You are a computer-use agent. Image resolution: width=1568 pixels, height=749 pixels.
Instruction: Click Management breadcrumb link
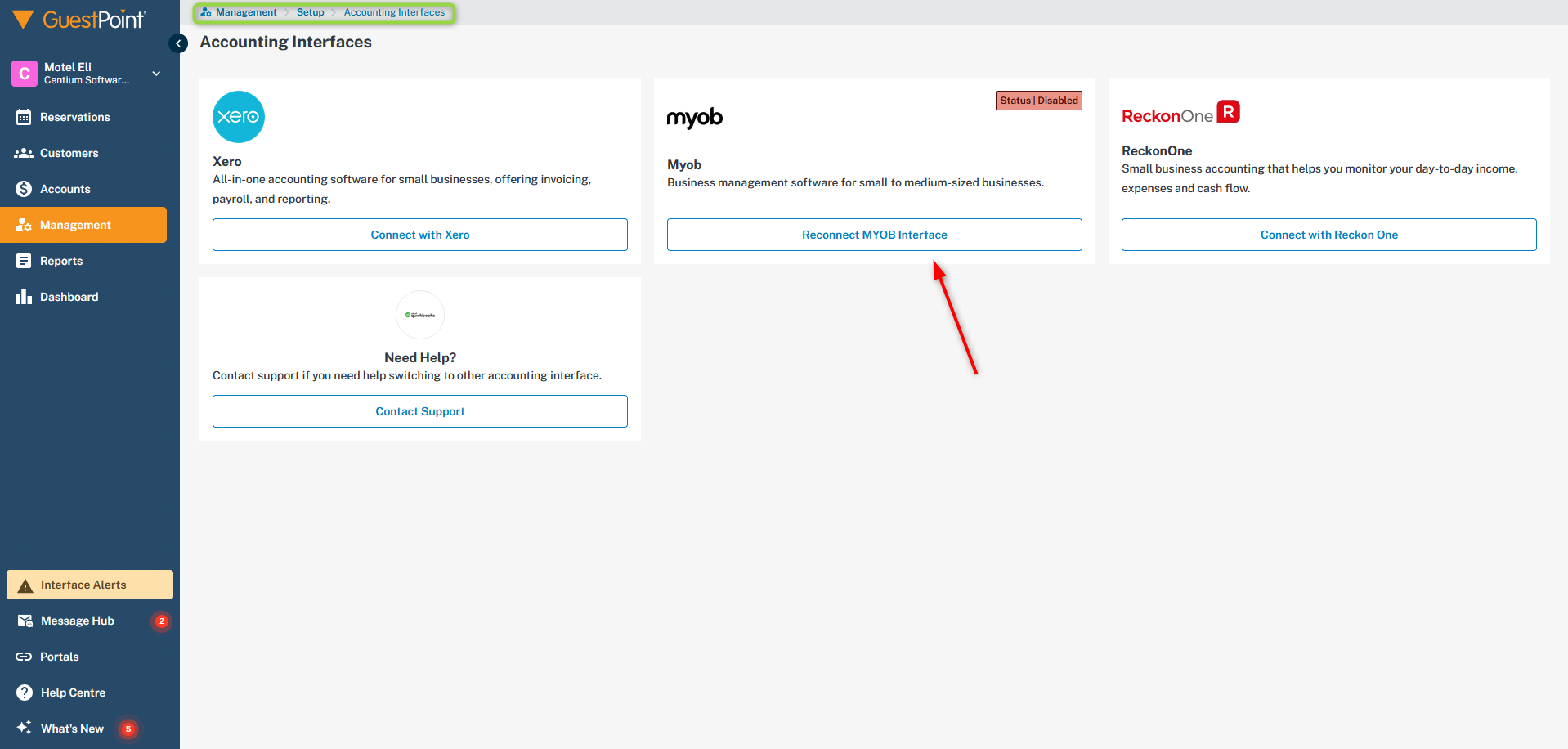(246, 12)
